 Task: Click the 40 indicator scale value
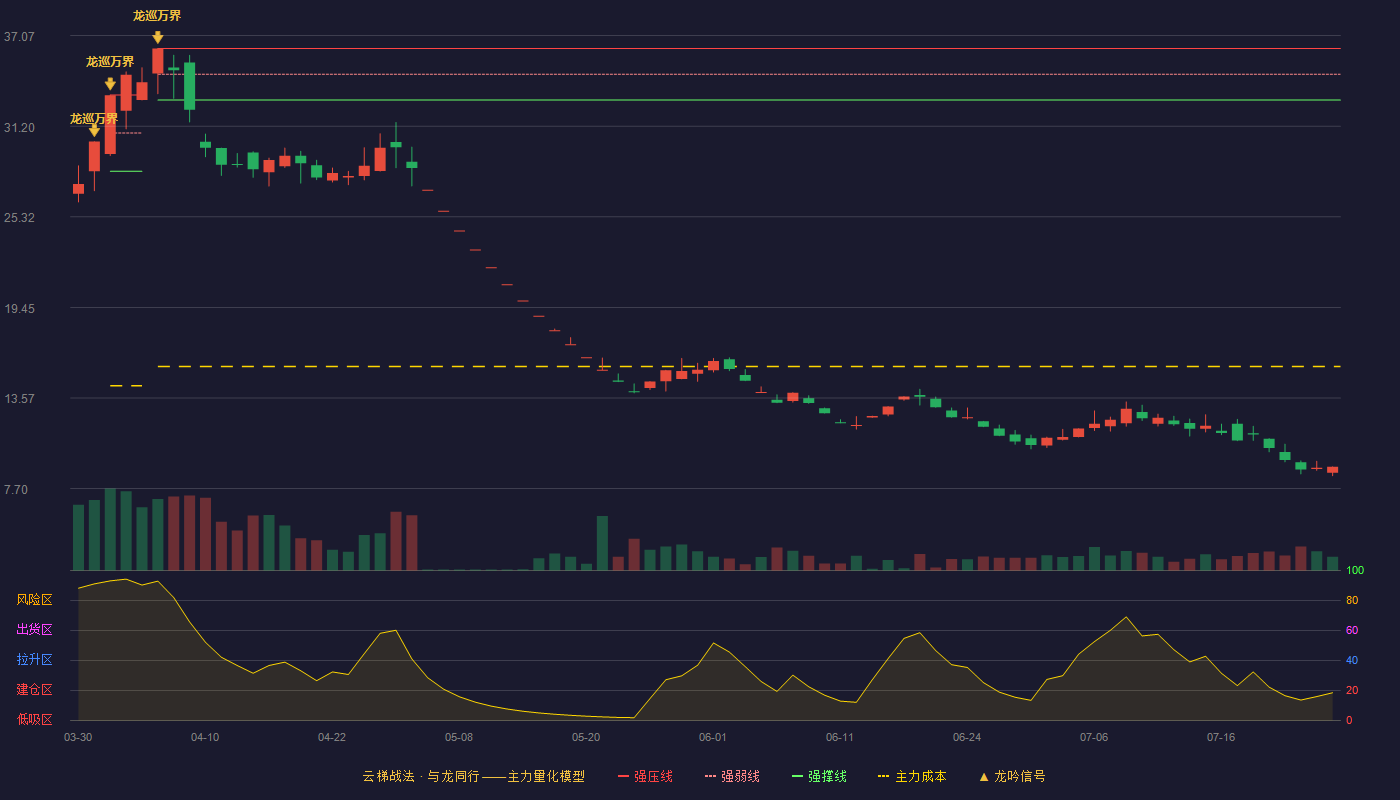pyautogui.click(x=1352, y=660)
